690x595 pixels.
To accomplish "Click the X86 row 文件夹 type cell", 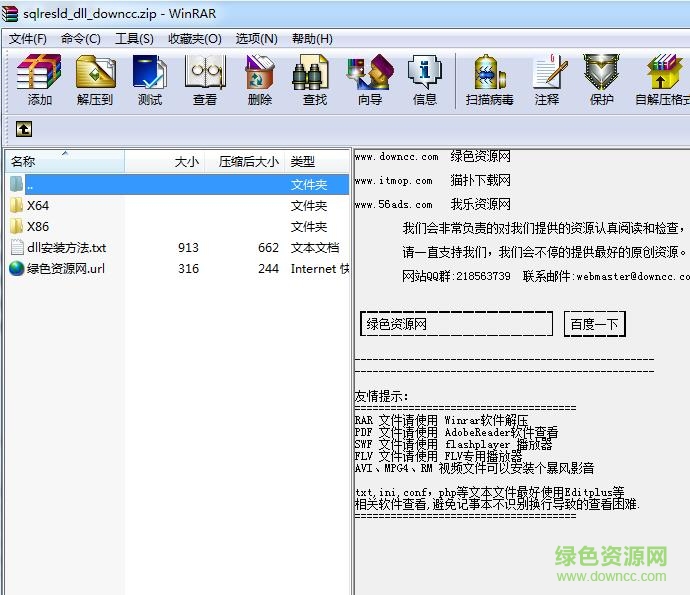I will (x=309, y=227).
